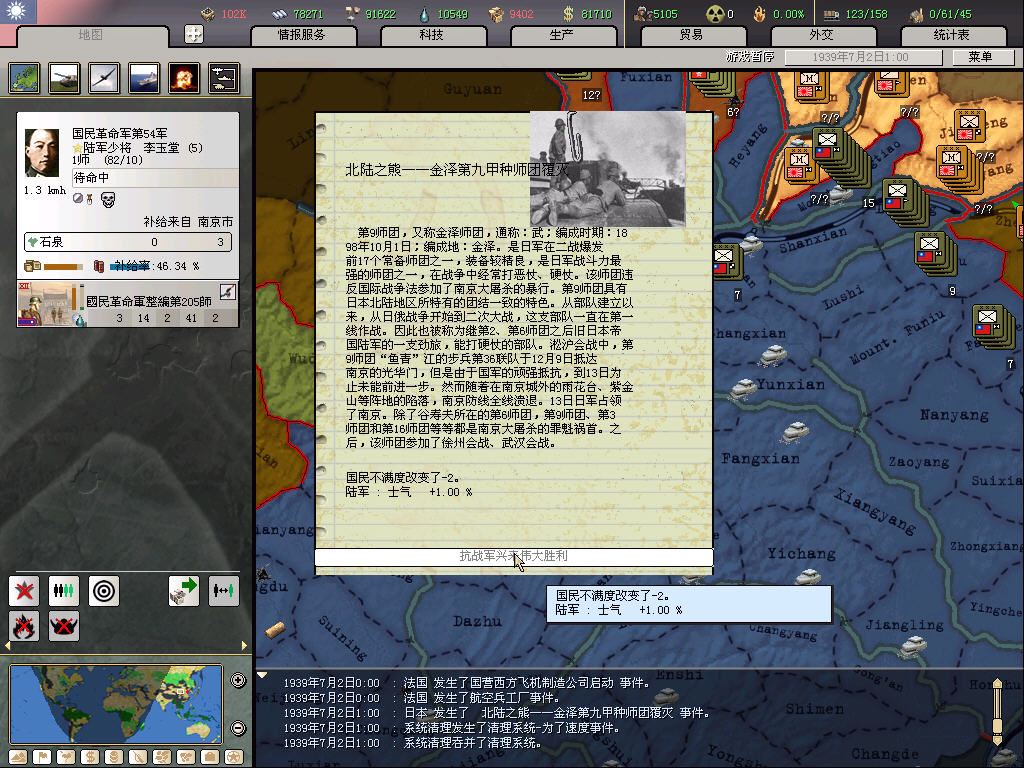Viewport: 1024px width, 768px height.
Task: Zoom out the minimap with minus
Action: 238,728
